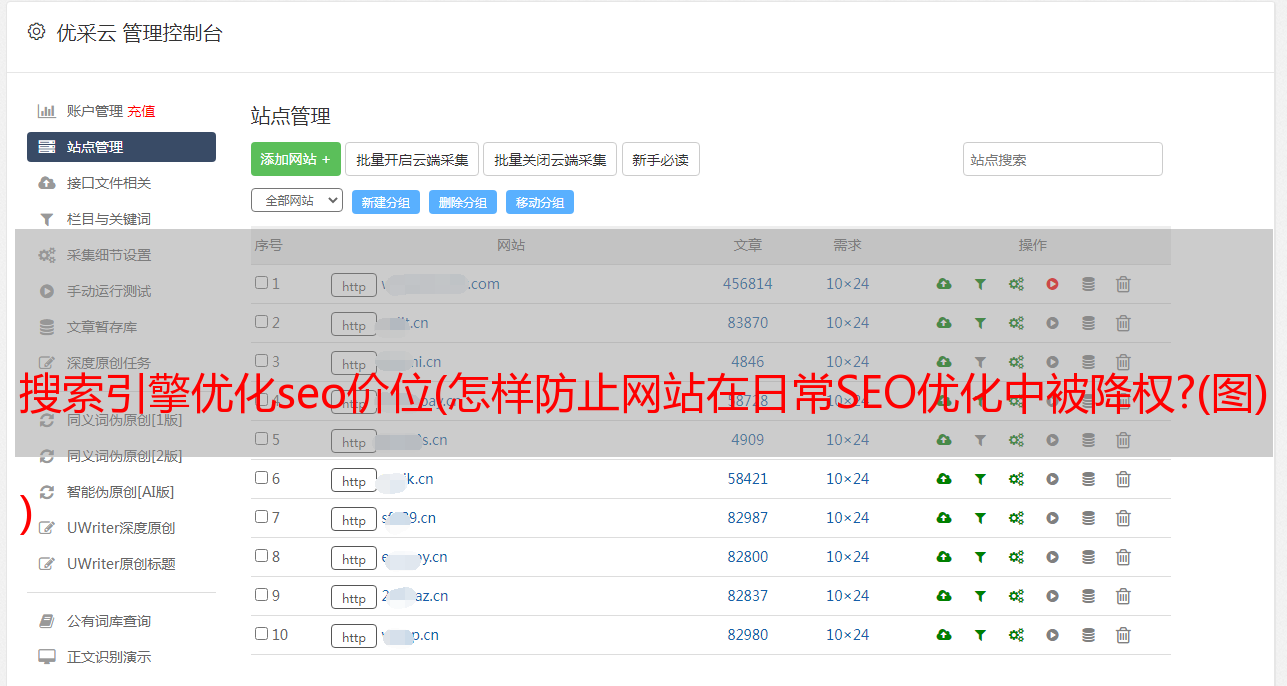Click trash icon in row 5
The height and width of the screenshot is (686, 1287).
pos(1123,440)
